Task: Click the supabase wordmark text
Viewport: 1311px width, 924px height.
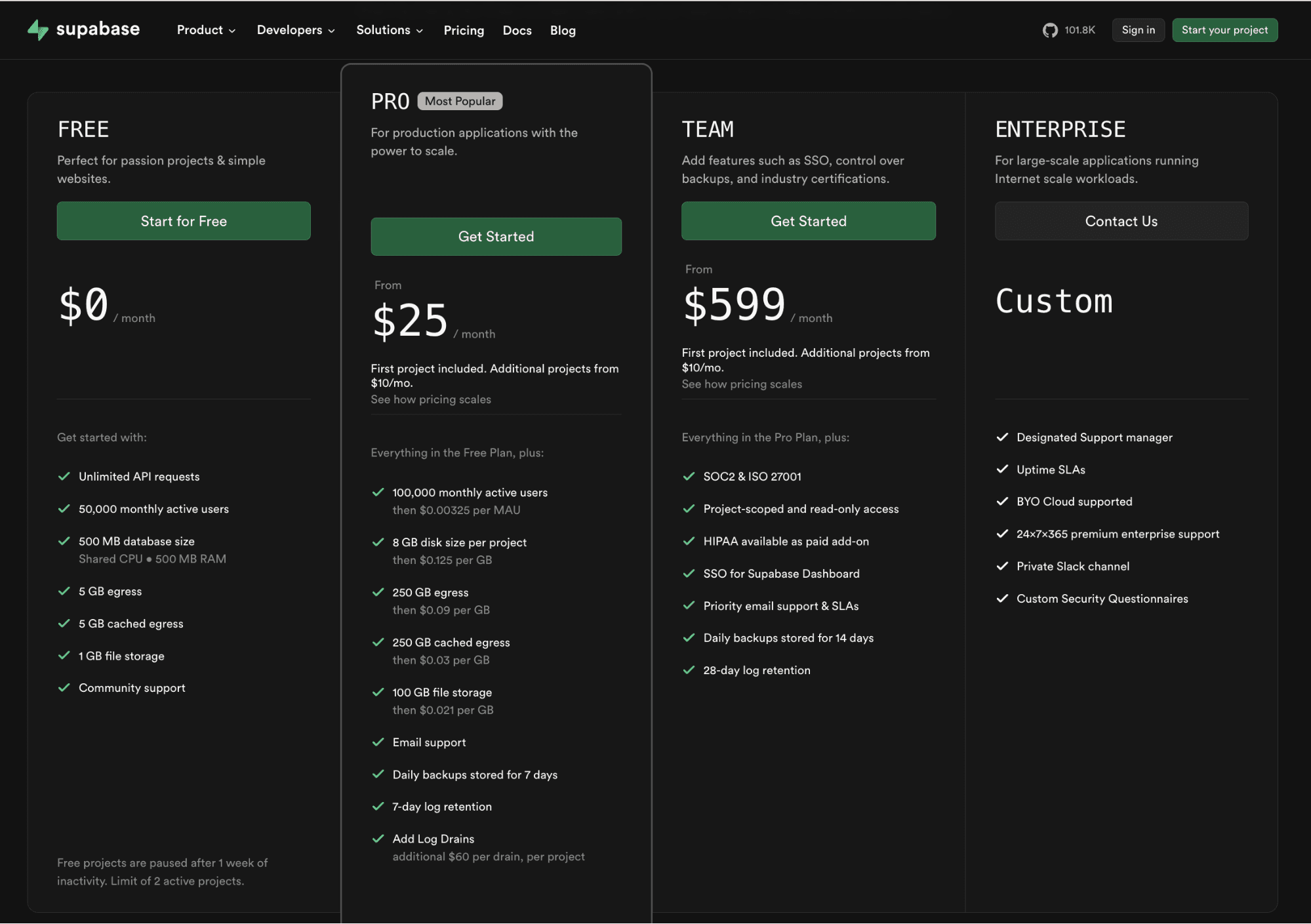Action: pos(98,30)
